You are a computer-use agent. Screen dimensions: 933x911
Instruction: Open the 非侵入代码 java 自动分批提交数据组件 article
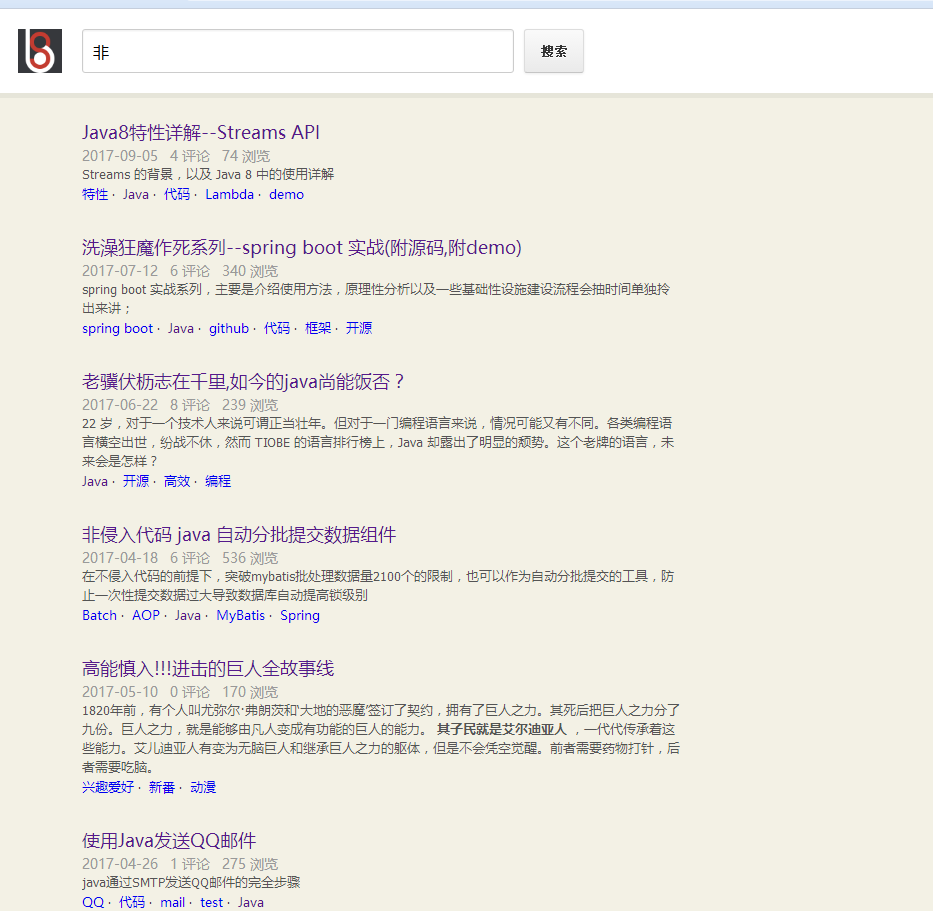click(x=235, y=533)
